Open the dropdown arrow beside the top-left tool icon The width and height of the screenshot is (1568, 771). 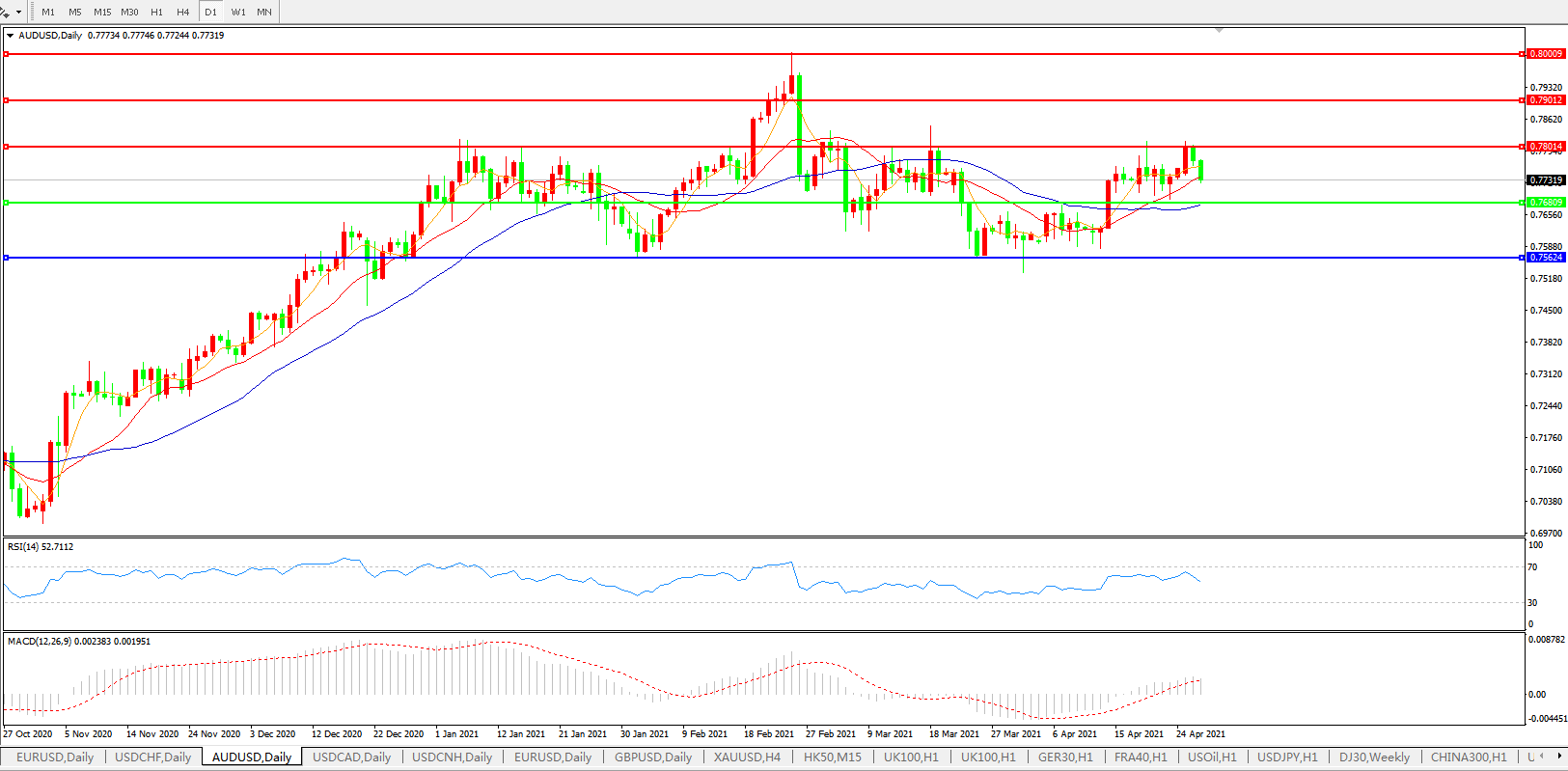(19, 13)
